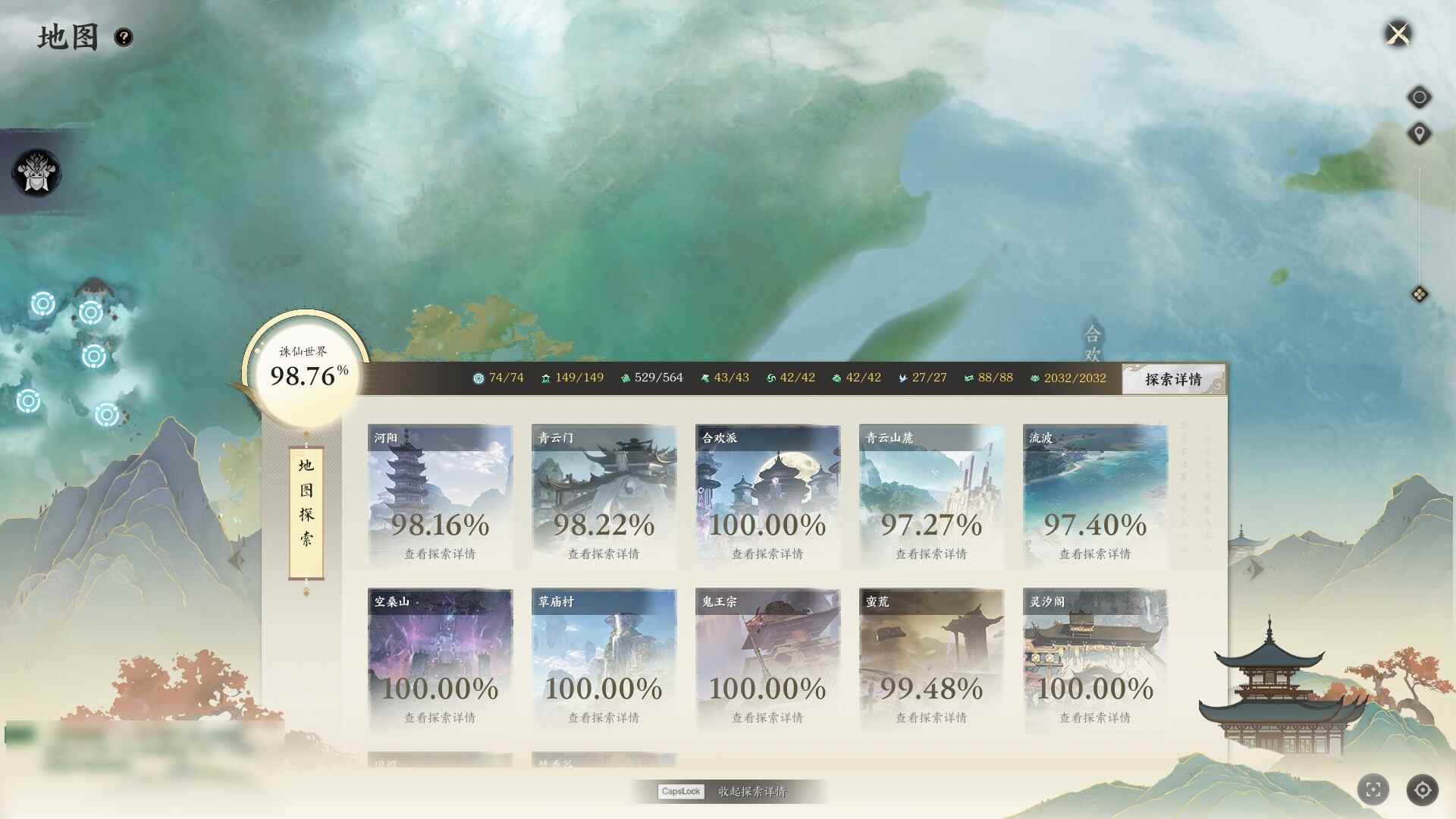Click the vertical zoom slider track
The height and width of the screenshot is (819, 1456).
pos(1420,227)
